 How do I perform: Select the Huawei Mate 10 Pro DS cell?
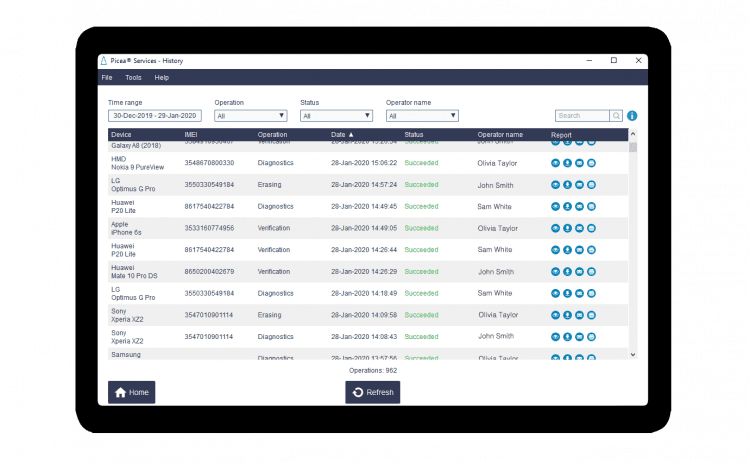tap(134, 272)
